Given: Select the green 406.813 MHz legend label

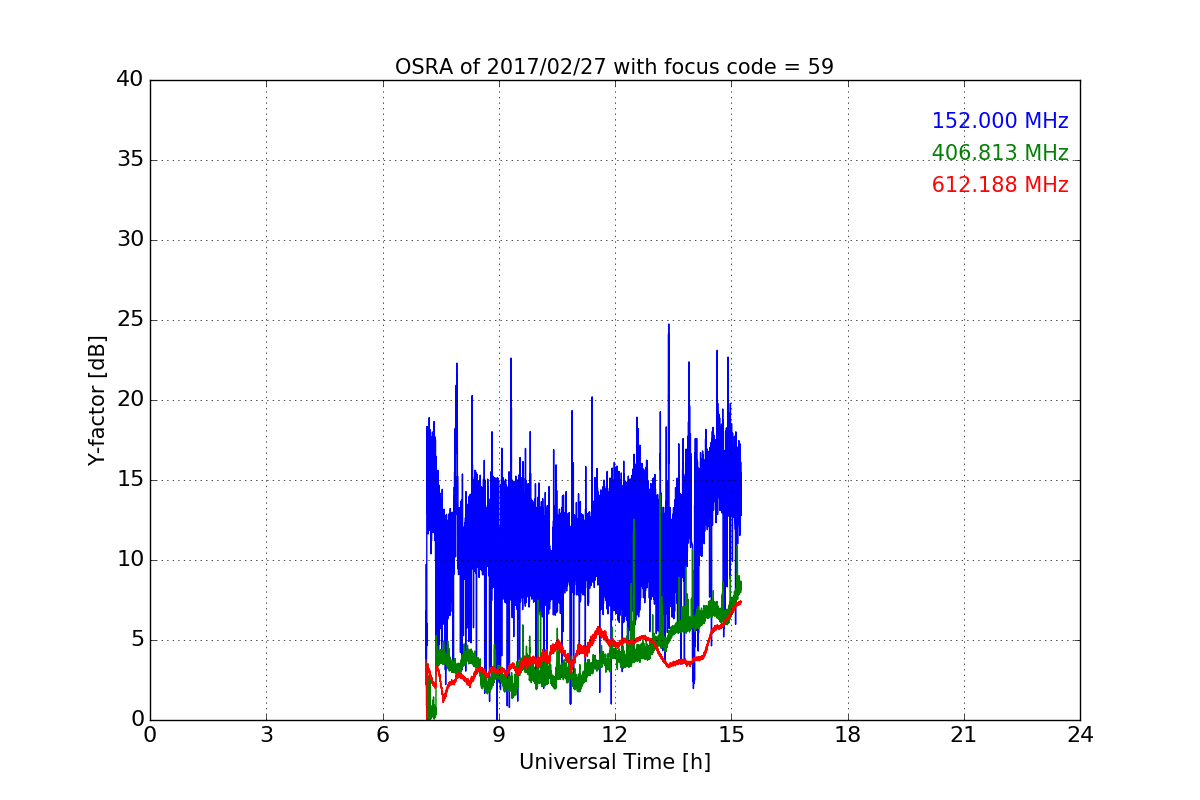Looking at the screenshot, I should (1000, 153).
